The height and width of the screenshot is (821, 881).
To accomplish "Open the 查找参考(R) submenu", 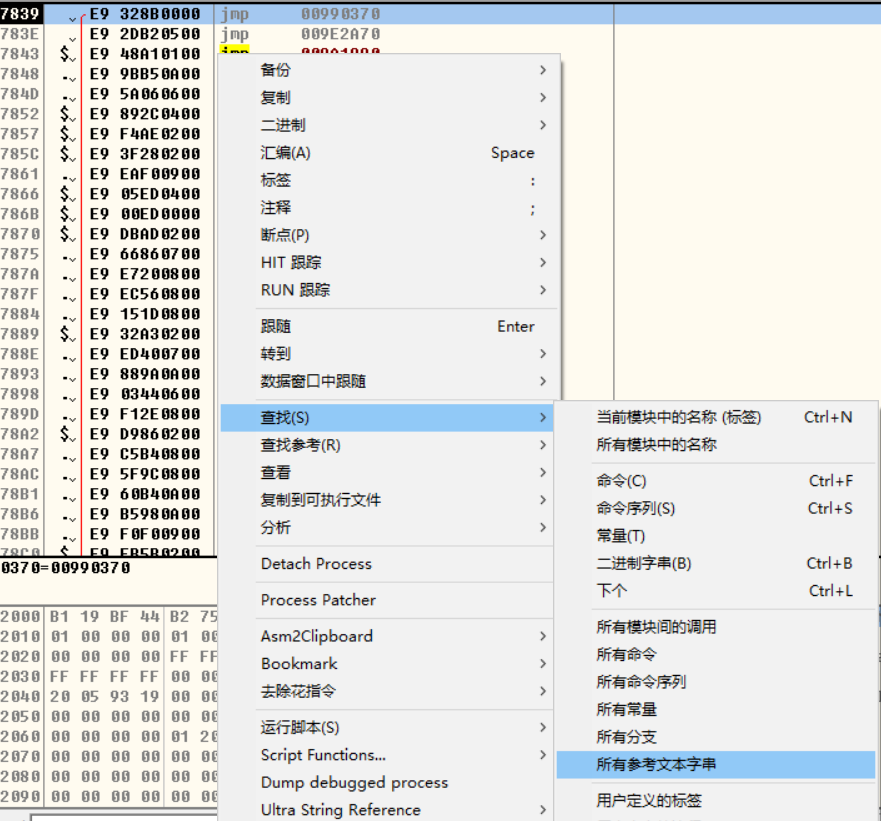I will click(300, 445).
